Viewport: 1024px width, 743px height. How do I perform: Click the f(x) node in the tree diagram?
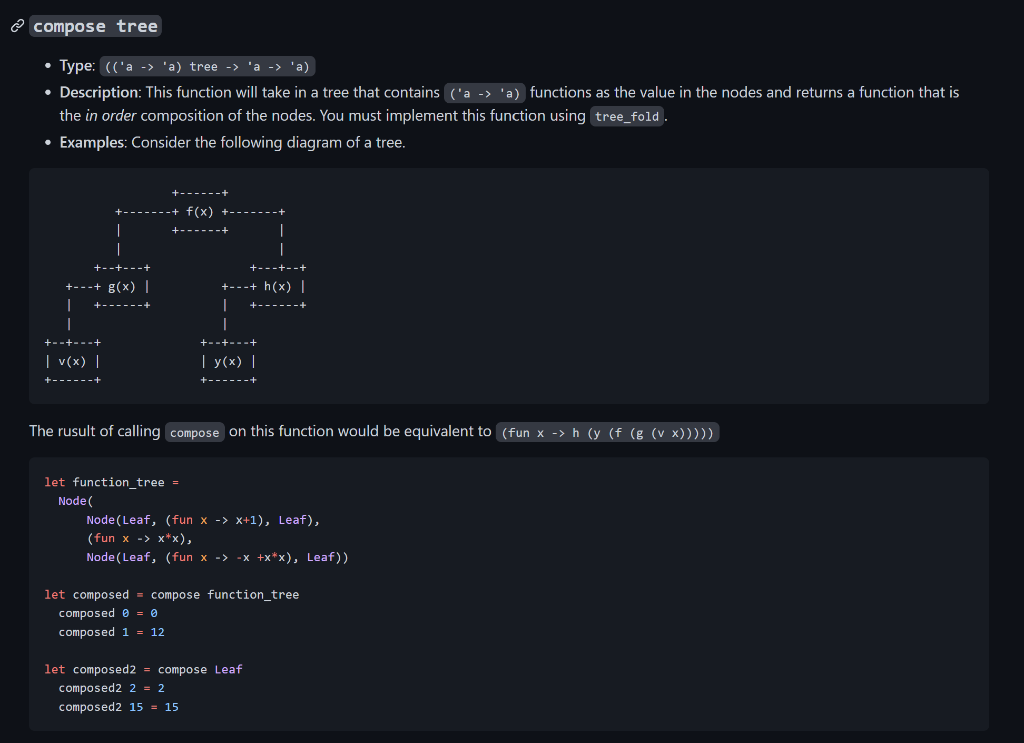click(x=199, y=211)
